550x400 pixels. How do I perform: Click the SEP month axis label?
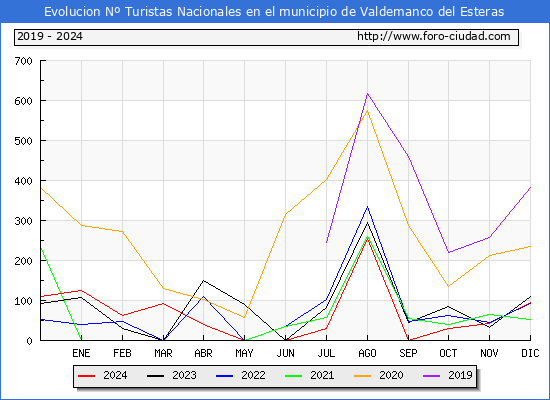408,353
